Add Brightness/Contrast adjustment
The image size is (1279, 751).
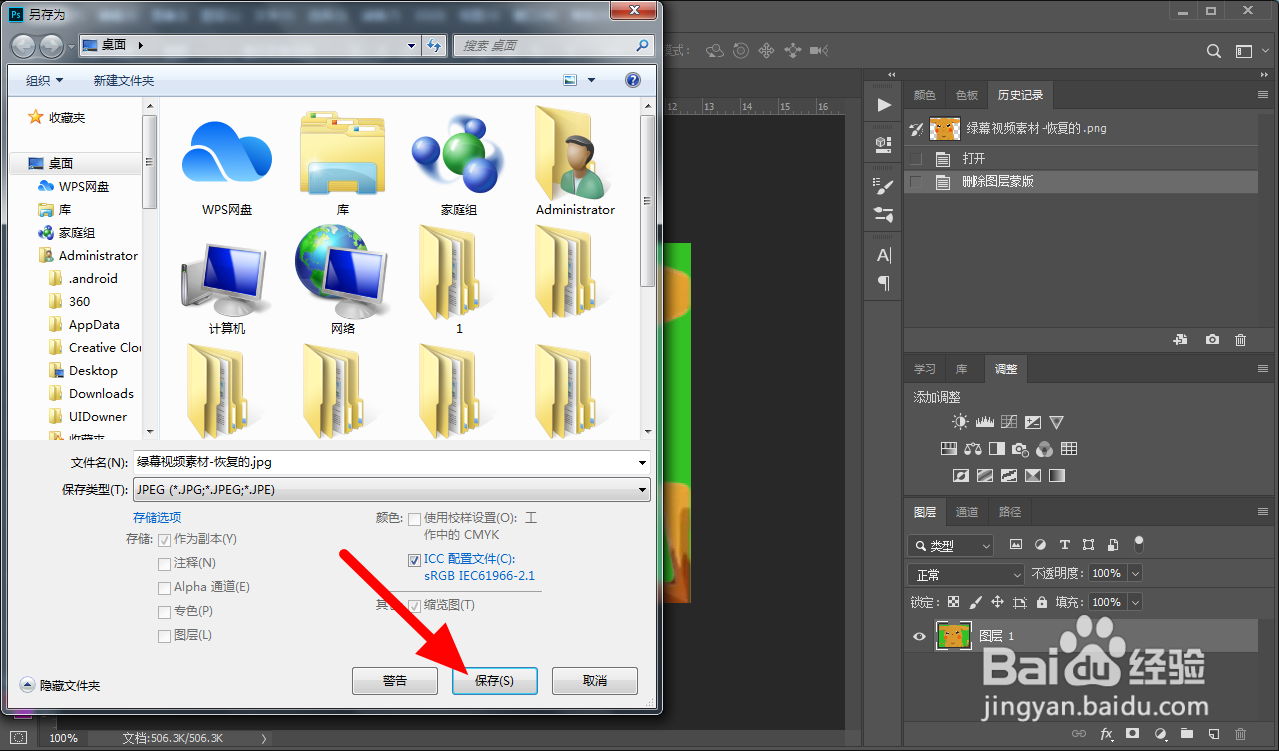tap(960, 422)
